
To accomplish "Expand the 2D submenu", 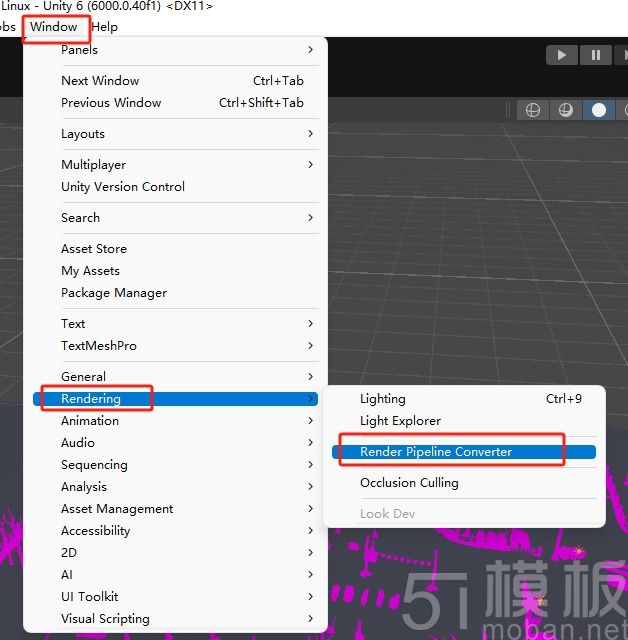I will pyautogui.click(x=175, y=553).
